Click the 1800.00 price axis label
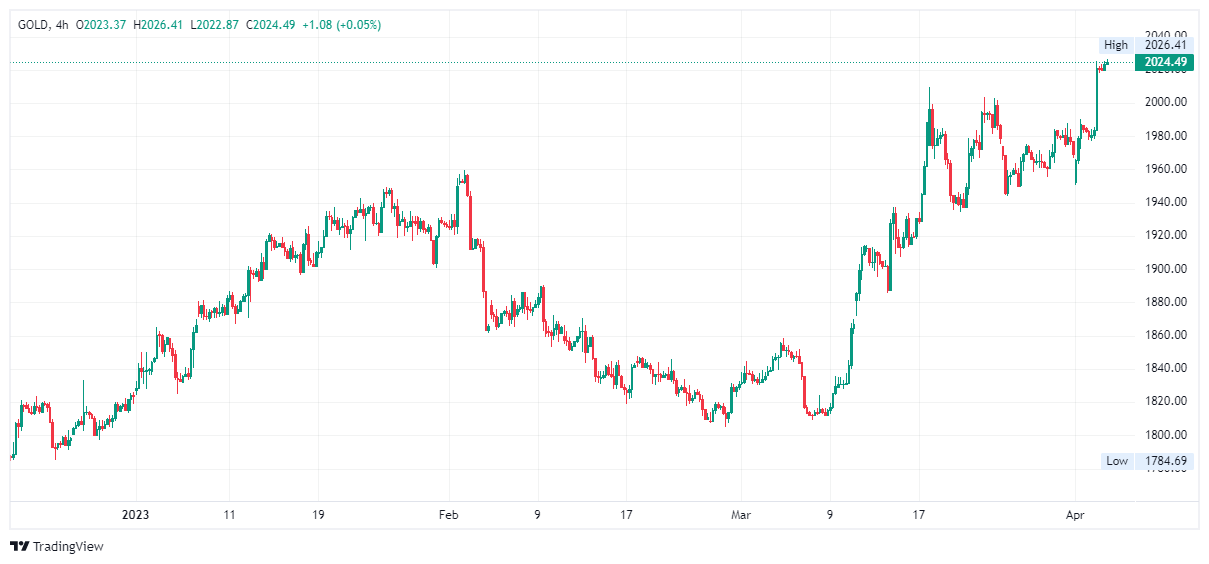The image size is (1209, 564). pos(1166,435)
